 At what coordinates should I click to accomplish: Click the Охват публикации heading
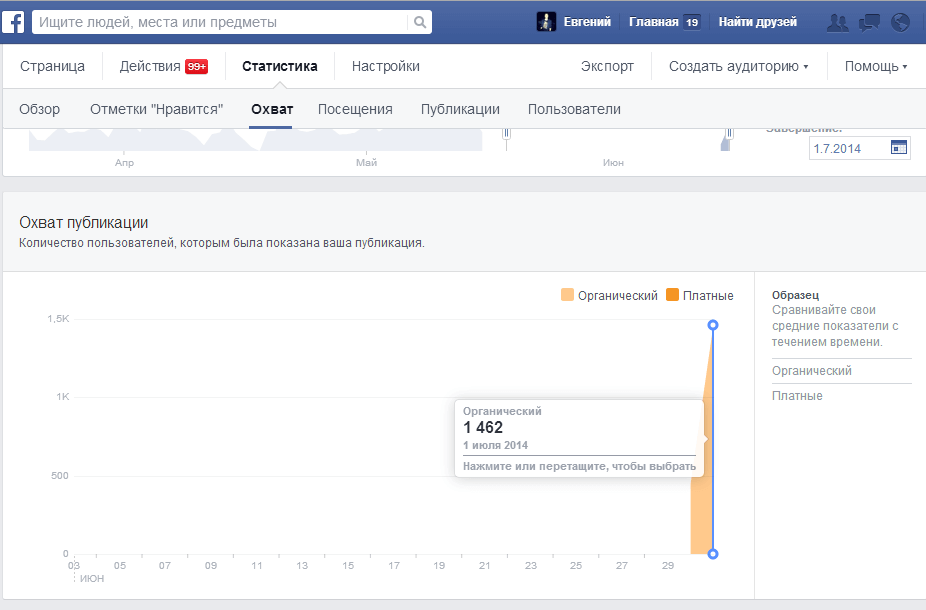tap(83, 223)
